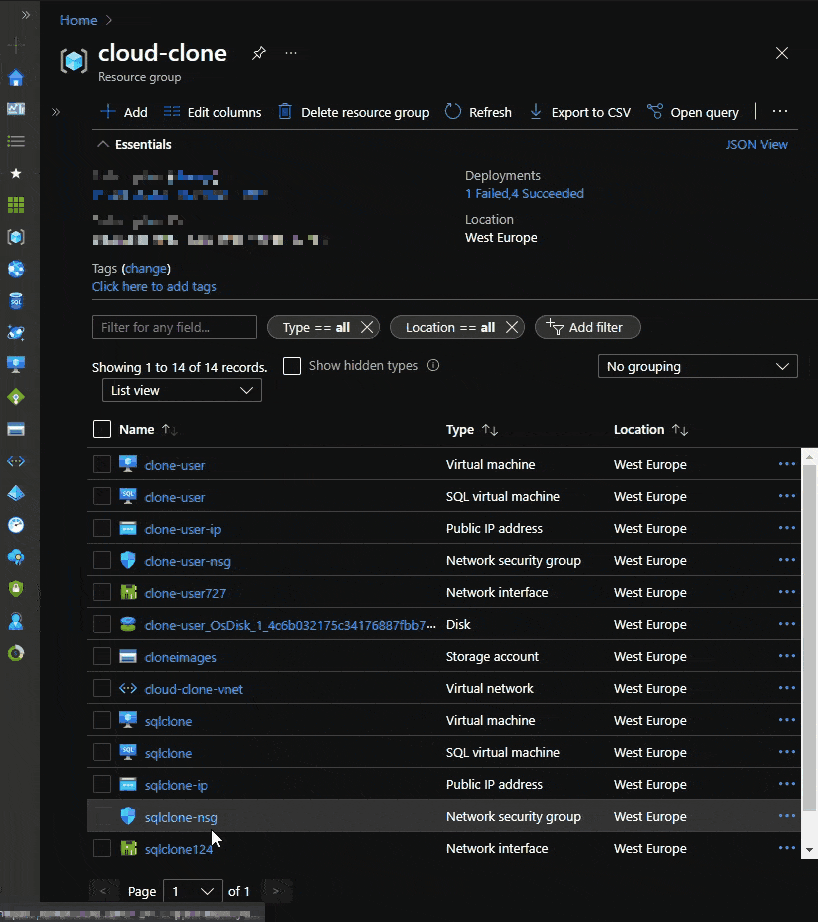Open Virtual networks icon in sidebar
Screen dimensions: 818x922
point(16,461)
